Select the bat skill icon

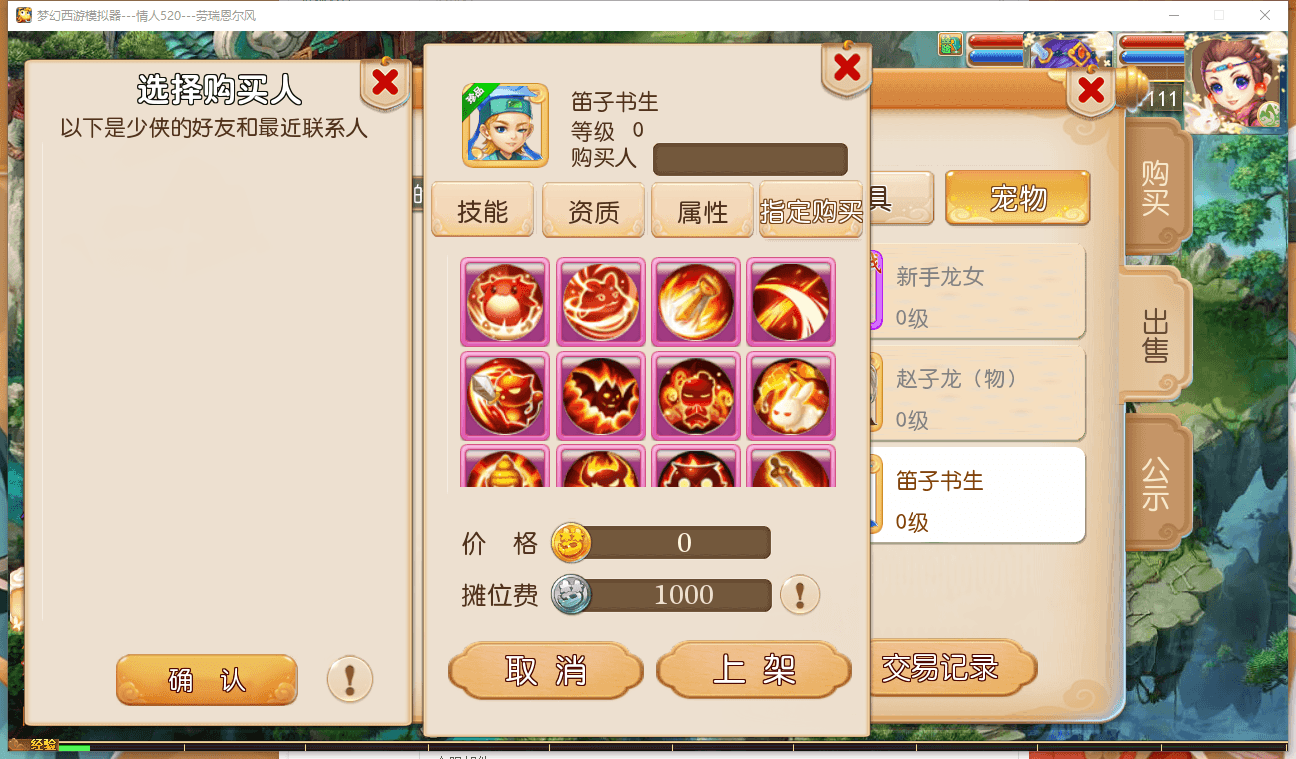tap(601, 396)
